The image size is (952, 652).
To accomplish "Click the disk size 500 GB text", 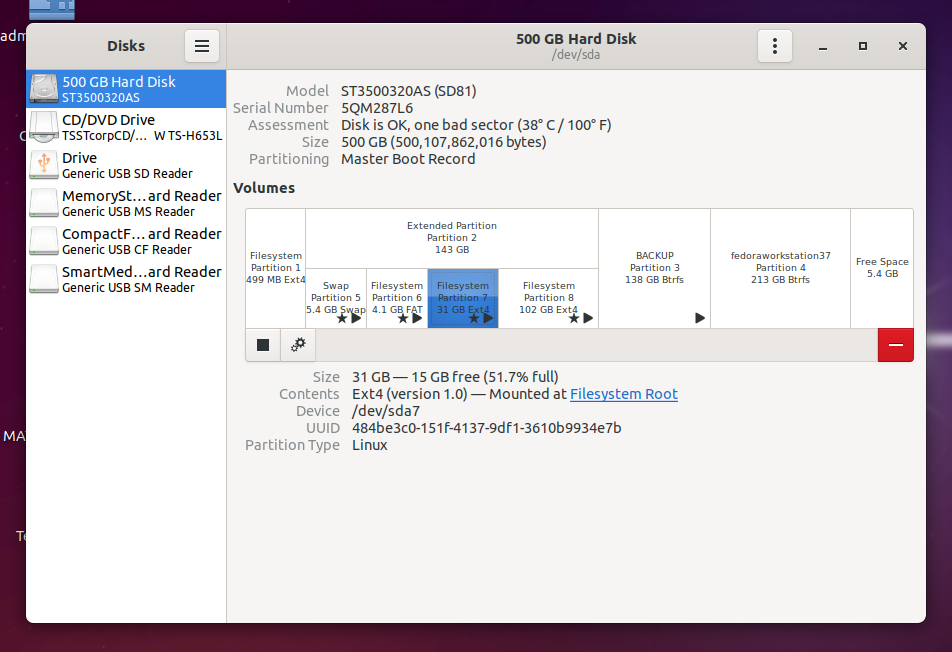I will (443, 142).
